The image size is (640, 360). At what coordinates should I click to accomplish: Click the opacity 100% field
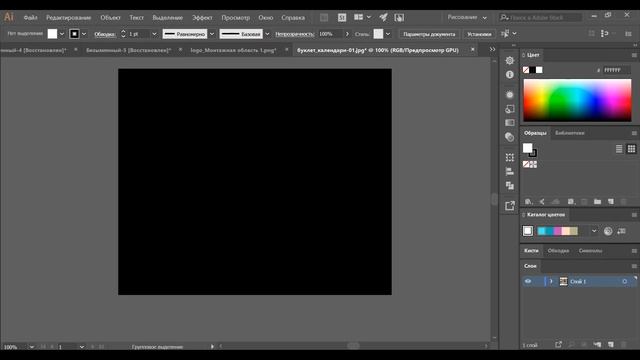click(x=330, y=34)
